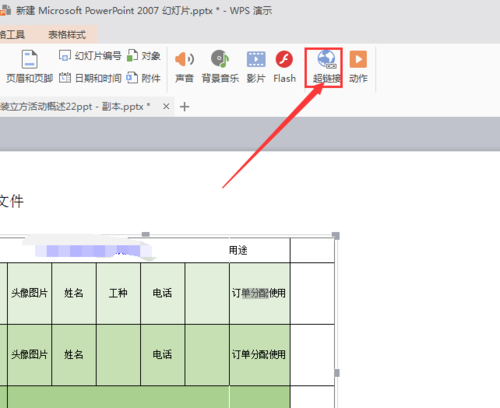Insert a Flash animation
500x408 pixels.
(x=284, y=66)
